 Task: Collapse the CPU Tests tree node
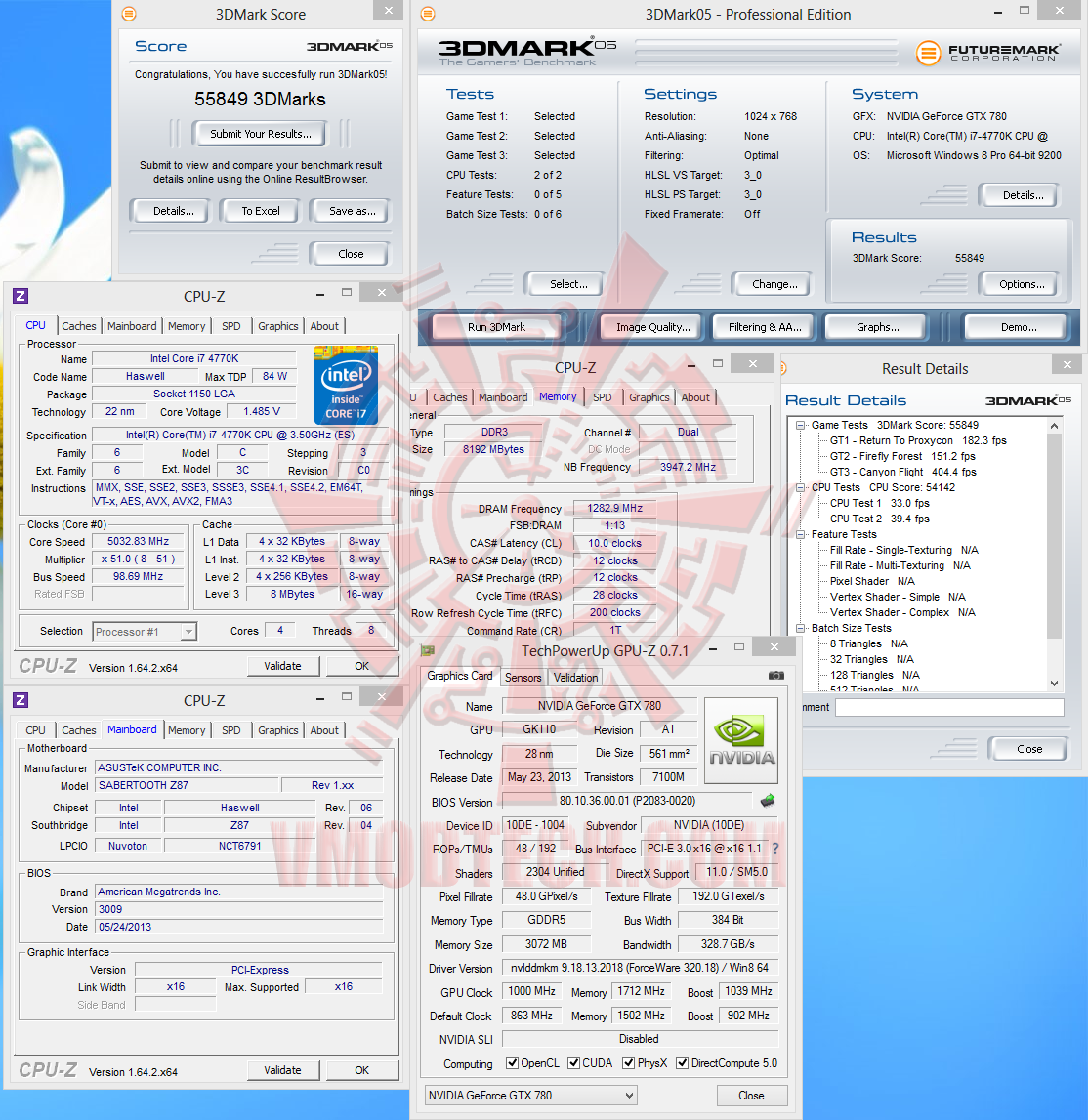pyautogui.click(x=801, y=488)
